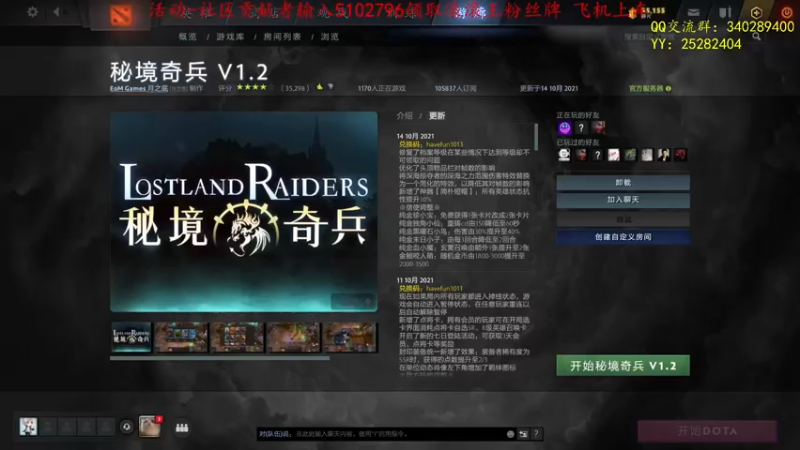Click the 官方服务器 official server label
800x450 pixels.
coord(646,88)
